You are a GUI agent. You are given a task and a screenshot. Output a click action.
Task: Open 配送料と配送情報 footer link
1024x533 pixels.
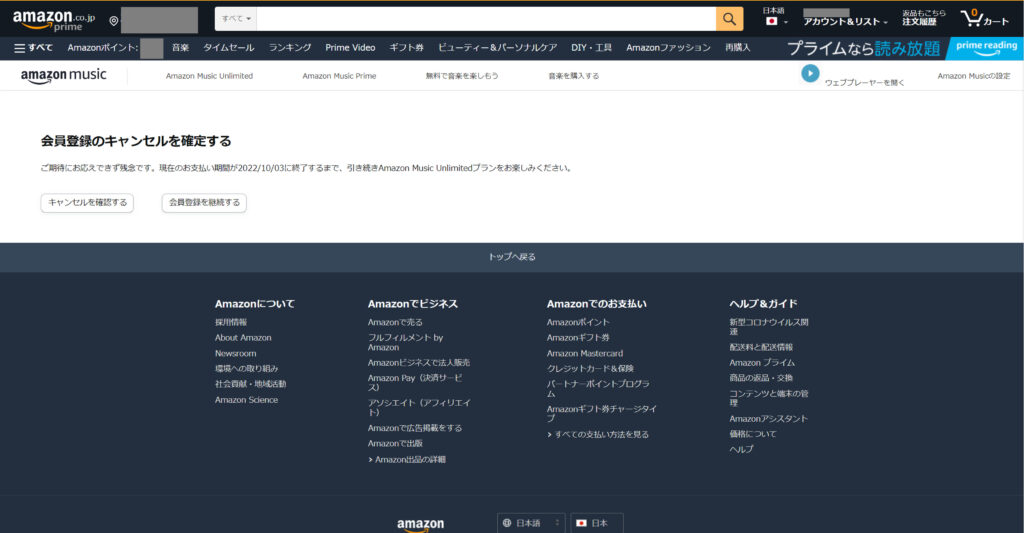pos(761,347)
